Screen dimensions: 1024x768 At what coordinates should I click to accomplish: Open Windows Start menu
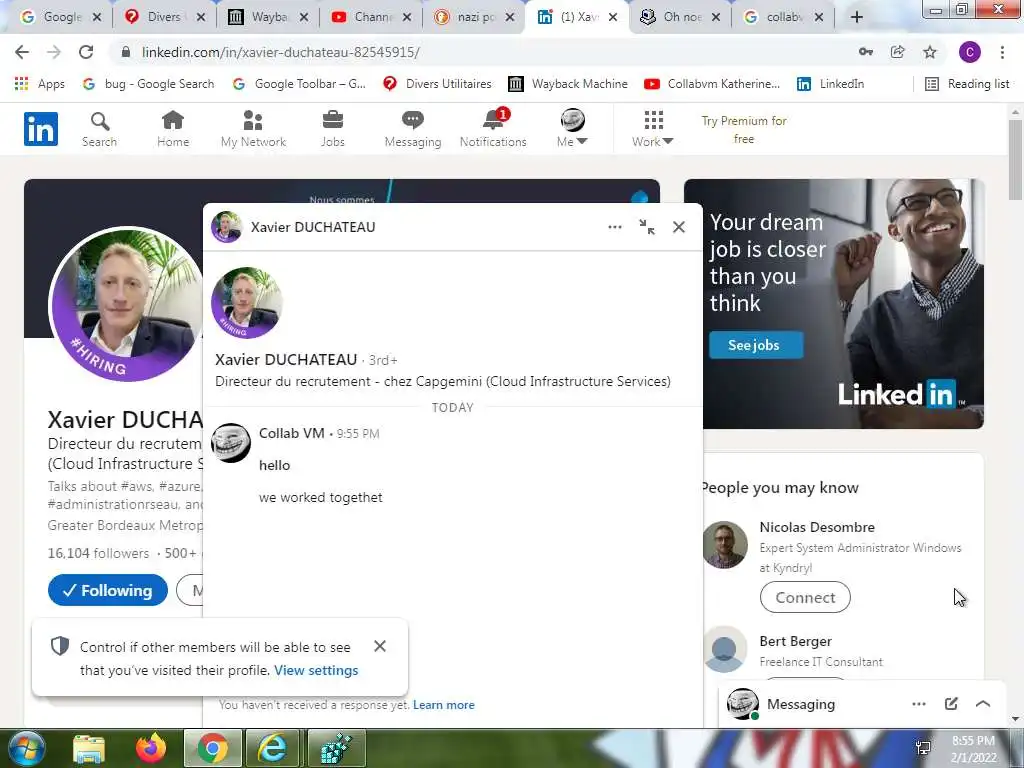tap(27, 748)
